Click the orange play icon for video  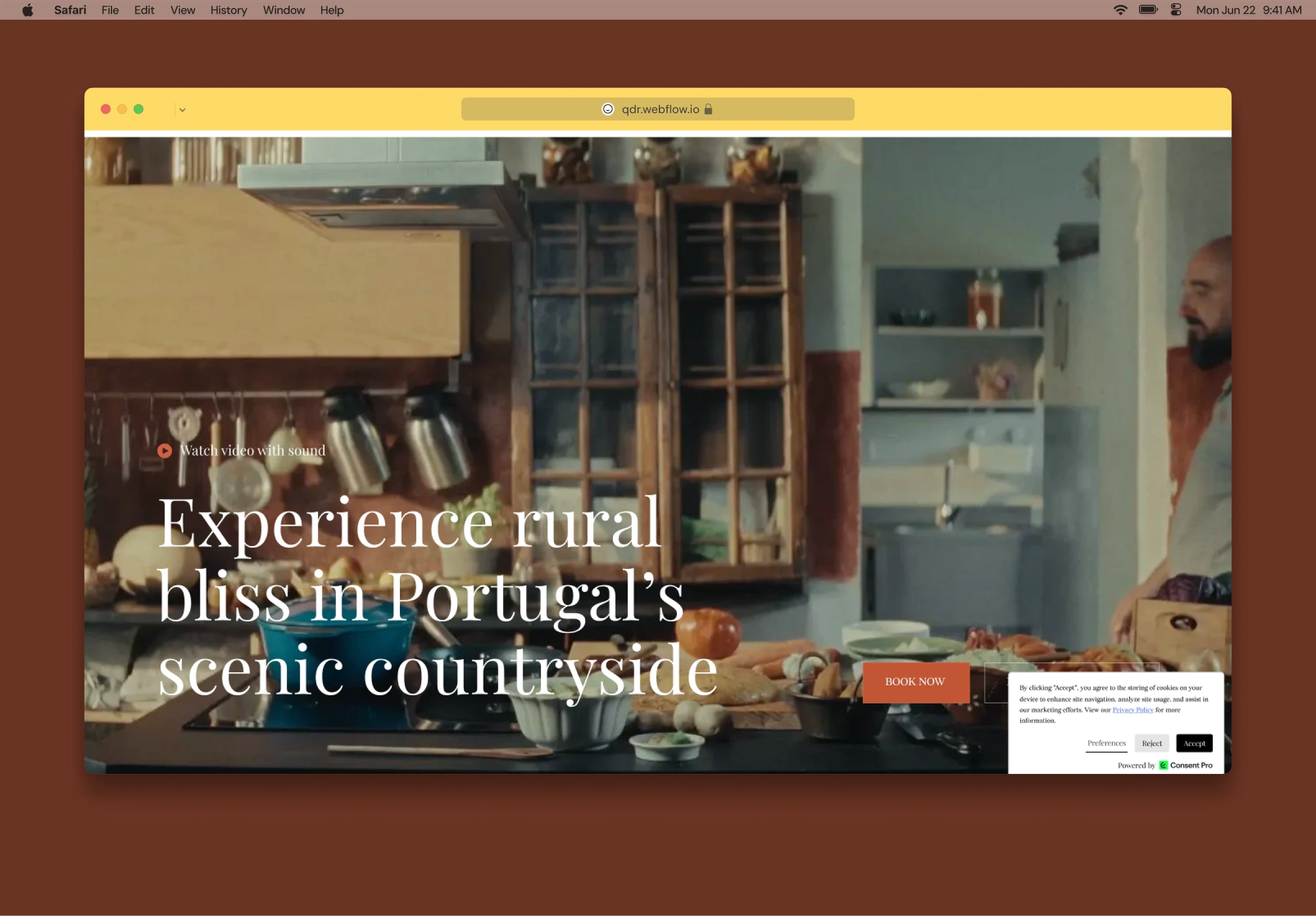[x=164, y=451]
